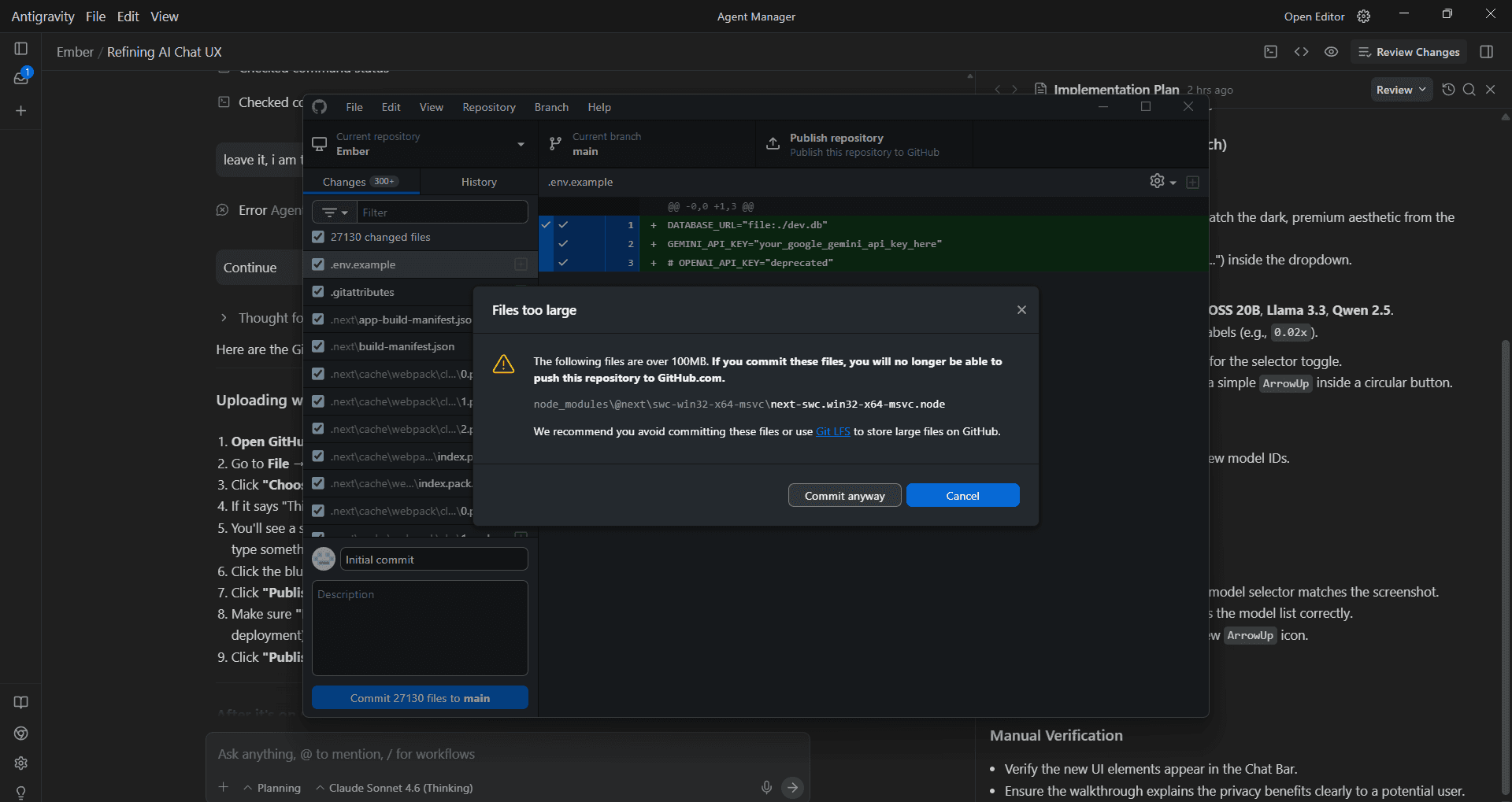Click the expand diff icon beside gear

click(1193, 182)
